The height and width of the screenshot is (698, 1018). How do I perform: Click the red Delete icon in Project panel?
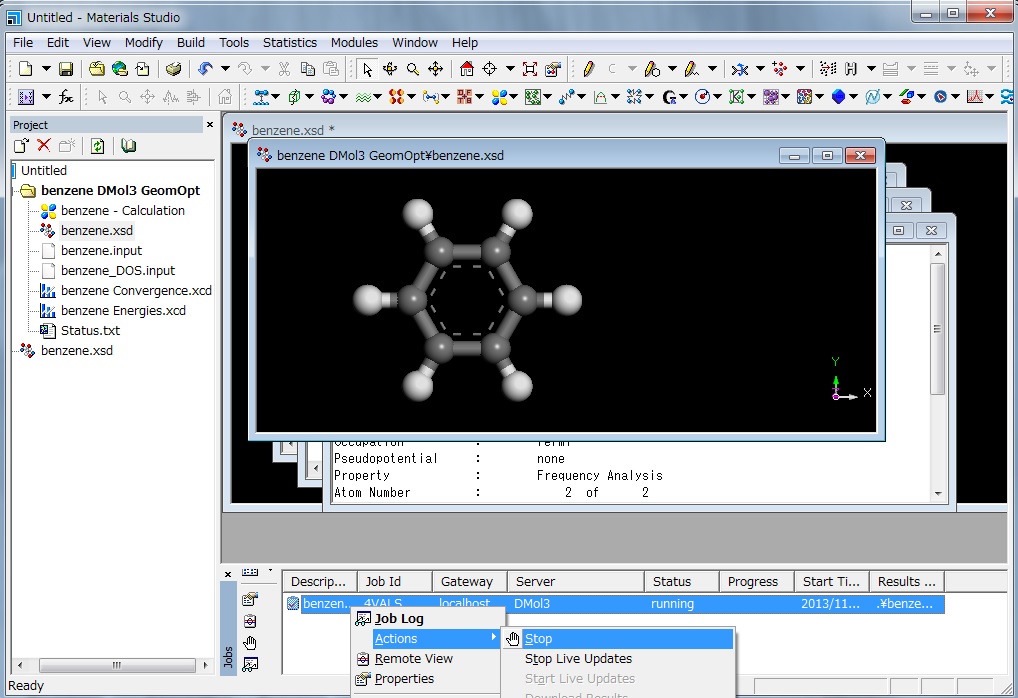44,146
